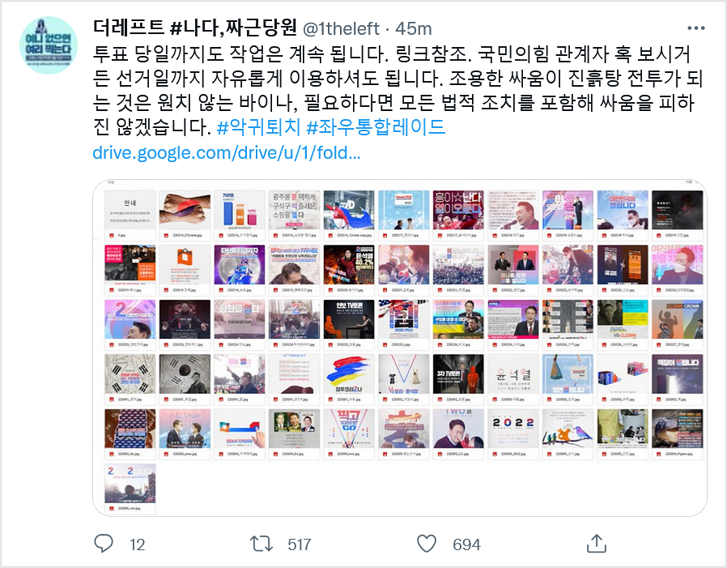Open the #좌우통합레이드 hashtag

pos(376,127)
